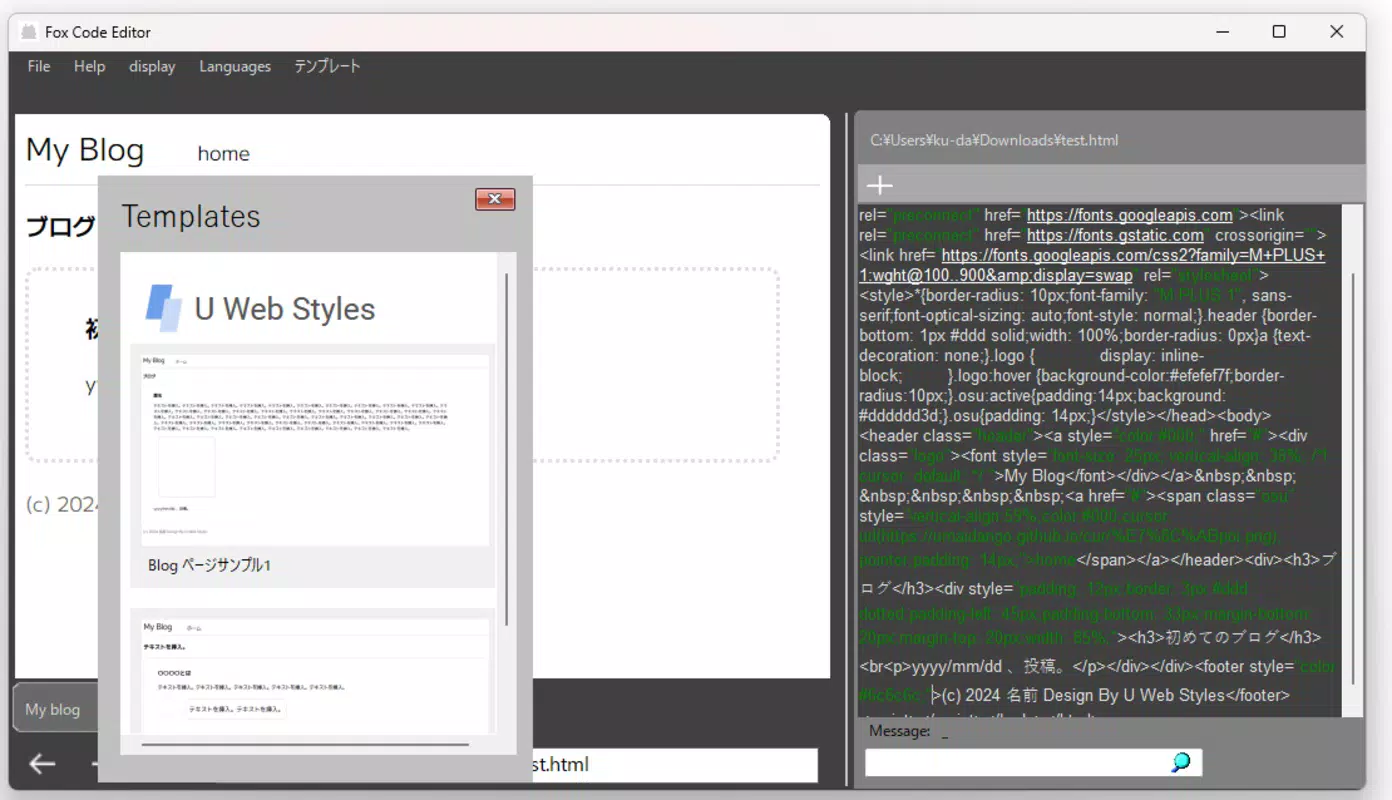Click the Blog ページサンプル1 caption
The image size is (1392, 800).
coord(209,565)
